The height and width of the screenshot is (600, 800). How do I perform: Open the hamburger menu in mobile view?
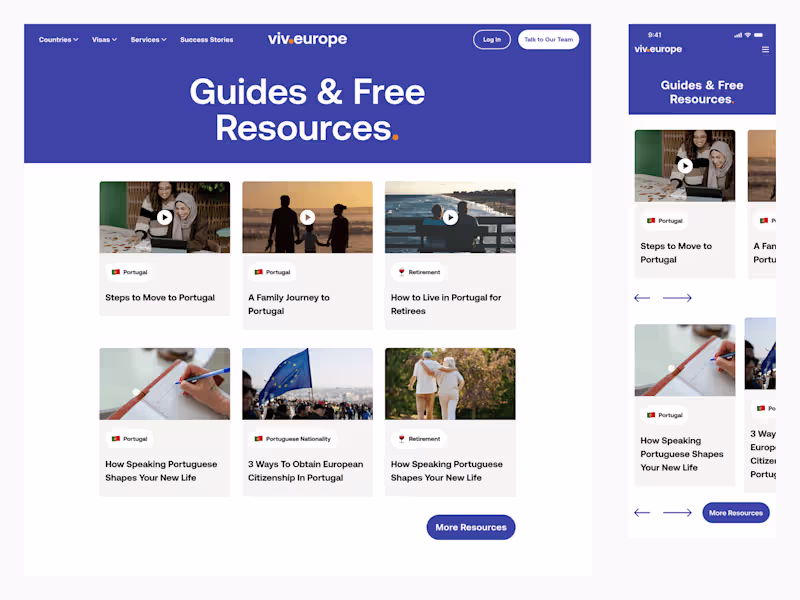coord(765,49)
